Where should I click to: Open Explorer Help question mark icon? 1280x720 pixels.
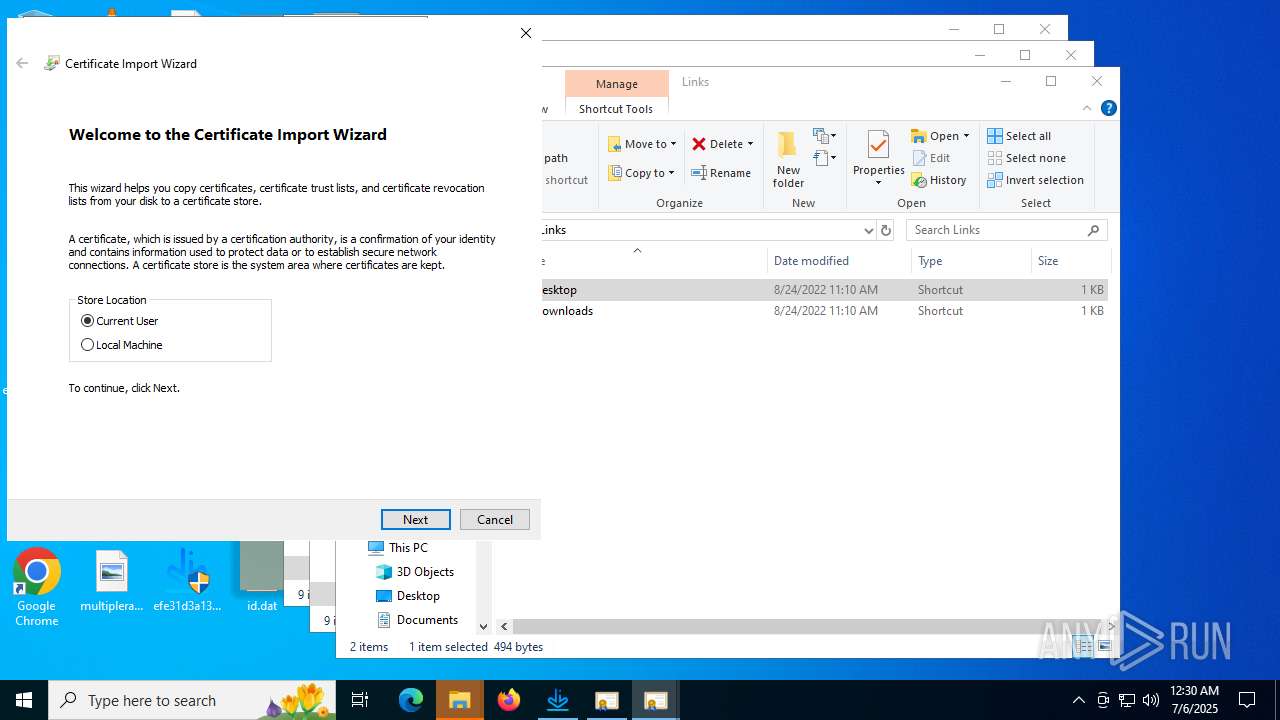coord(1108,108)
